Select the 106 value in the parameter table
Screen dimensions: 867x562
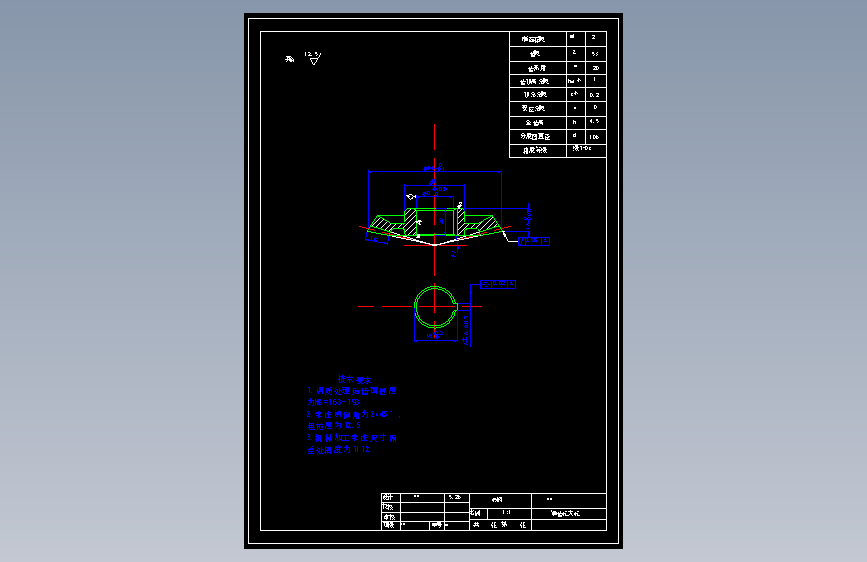click(595, 136)
